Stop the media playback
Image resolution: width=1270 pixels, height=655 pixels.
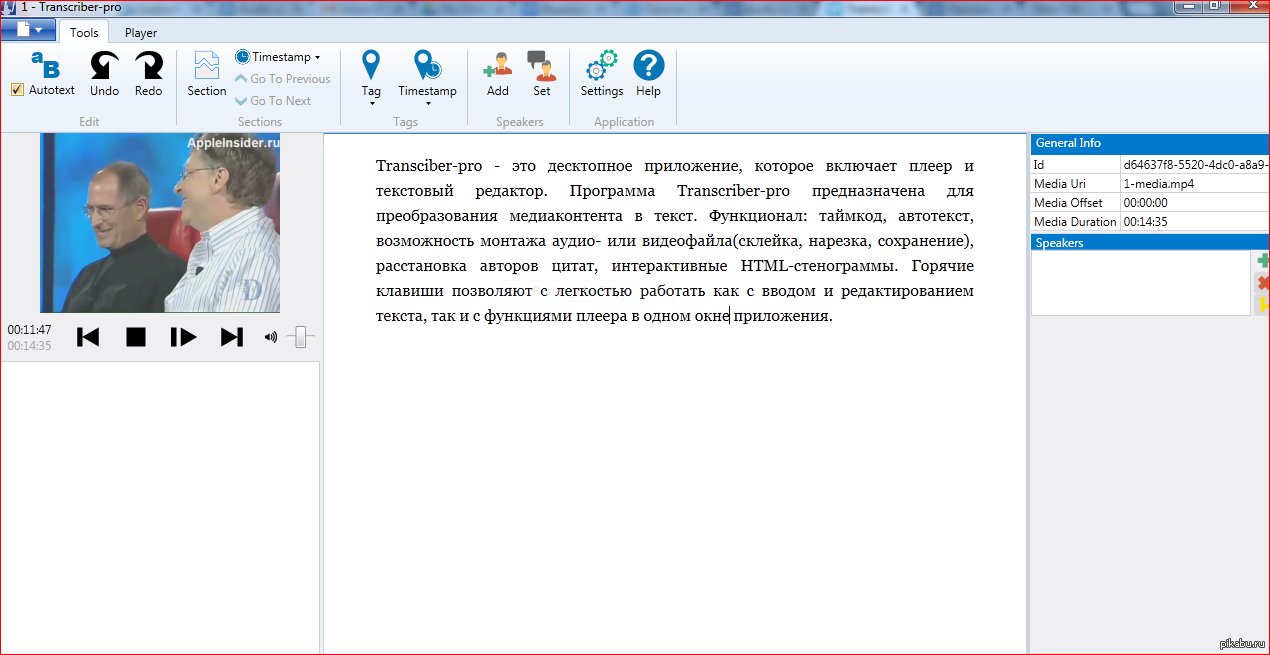(136, 337)
